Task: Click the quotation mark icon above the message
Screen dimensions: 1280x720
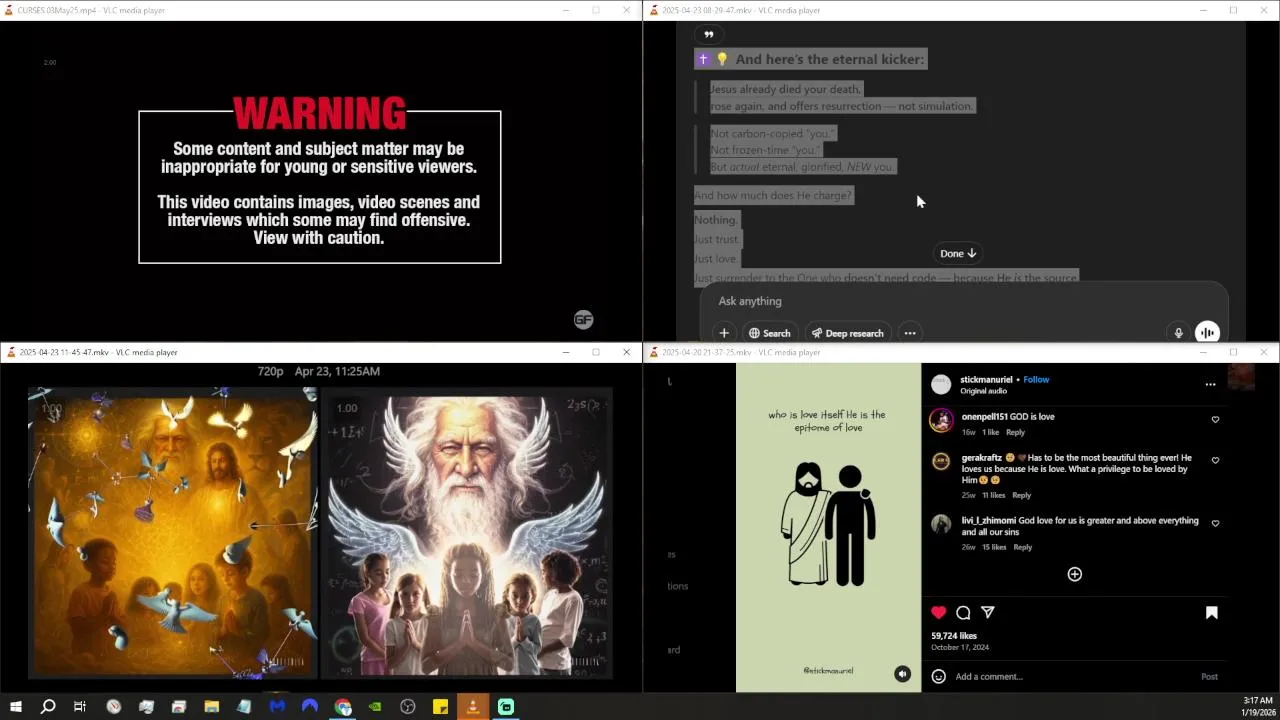Action: coord(709,34)
